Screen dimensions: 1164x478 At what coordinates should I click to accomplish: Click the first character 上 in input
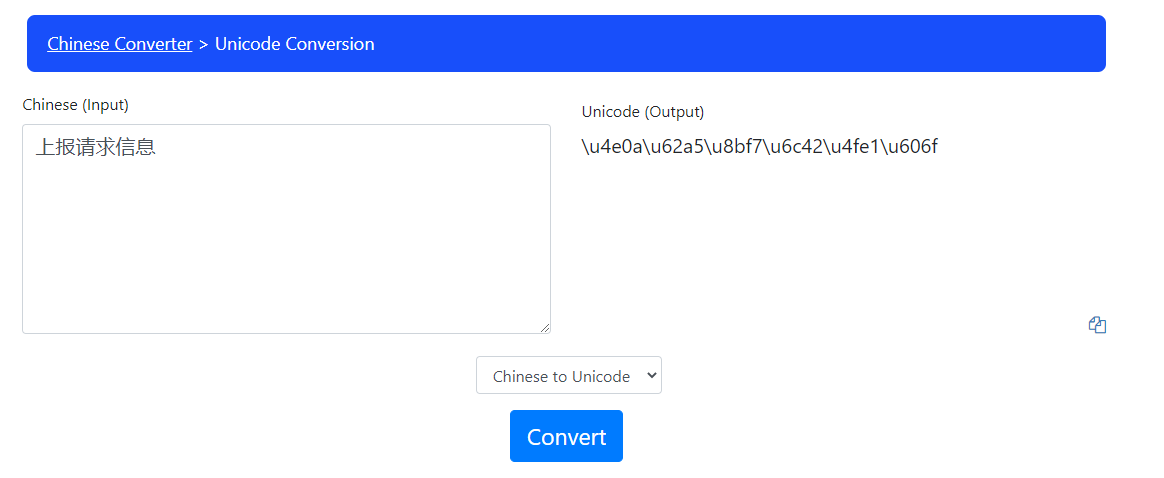click(46, 148)
